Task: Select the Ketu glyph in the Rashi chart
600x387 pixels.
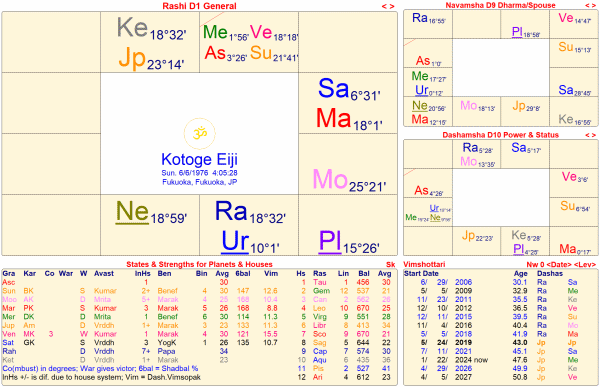Action: click(132, 28)
